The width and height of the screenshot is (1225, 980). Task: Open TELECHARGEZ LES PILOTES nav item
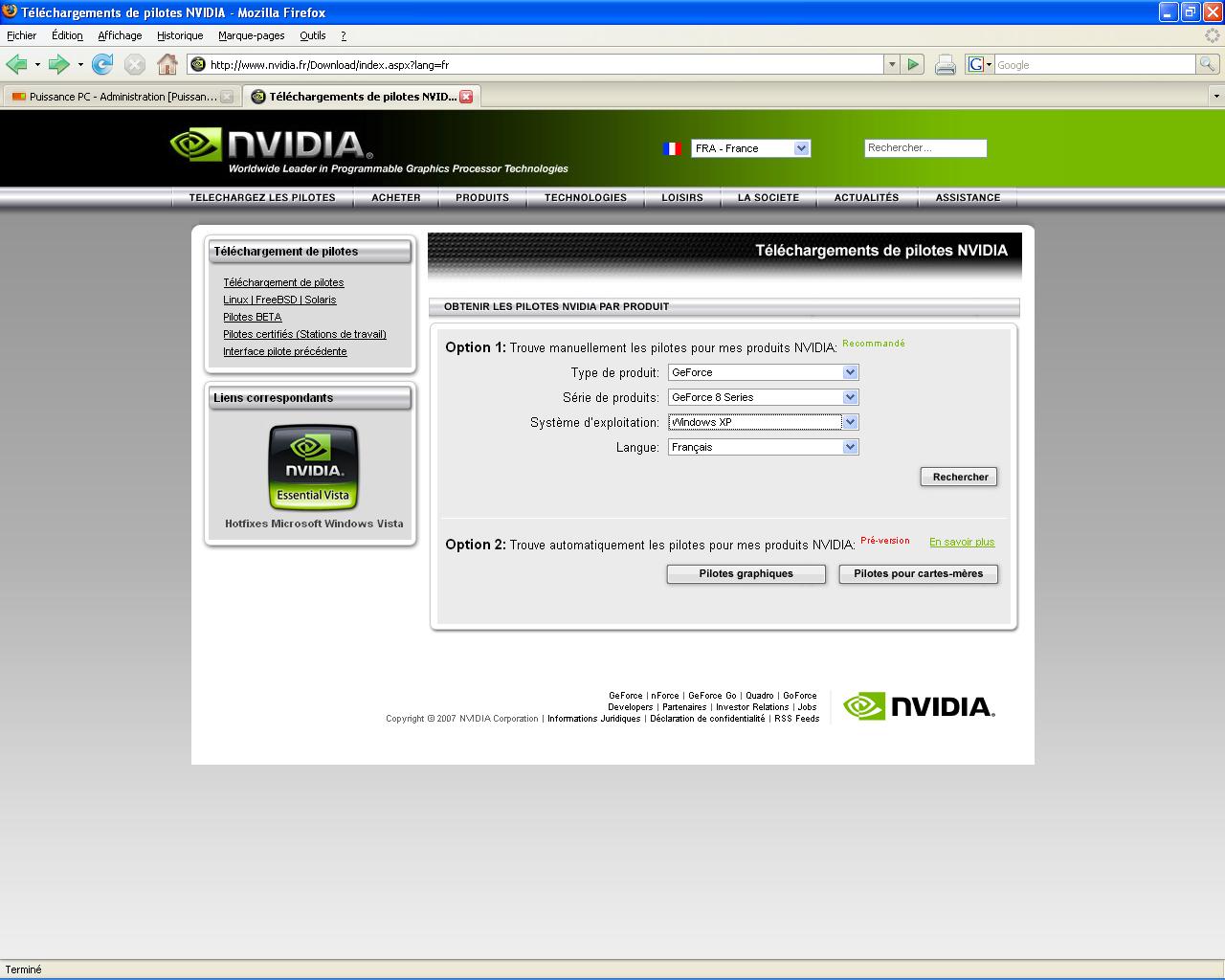pyautogui.click(x=262, y=197)
